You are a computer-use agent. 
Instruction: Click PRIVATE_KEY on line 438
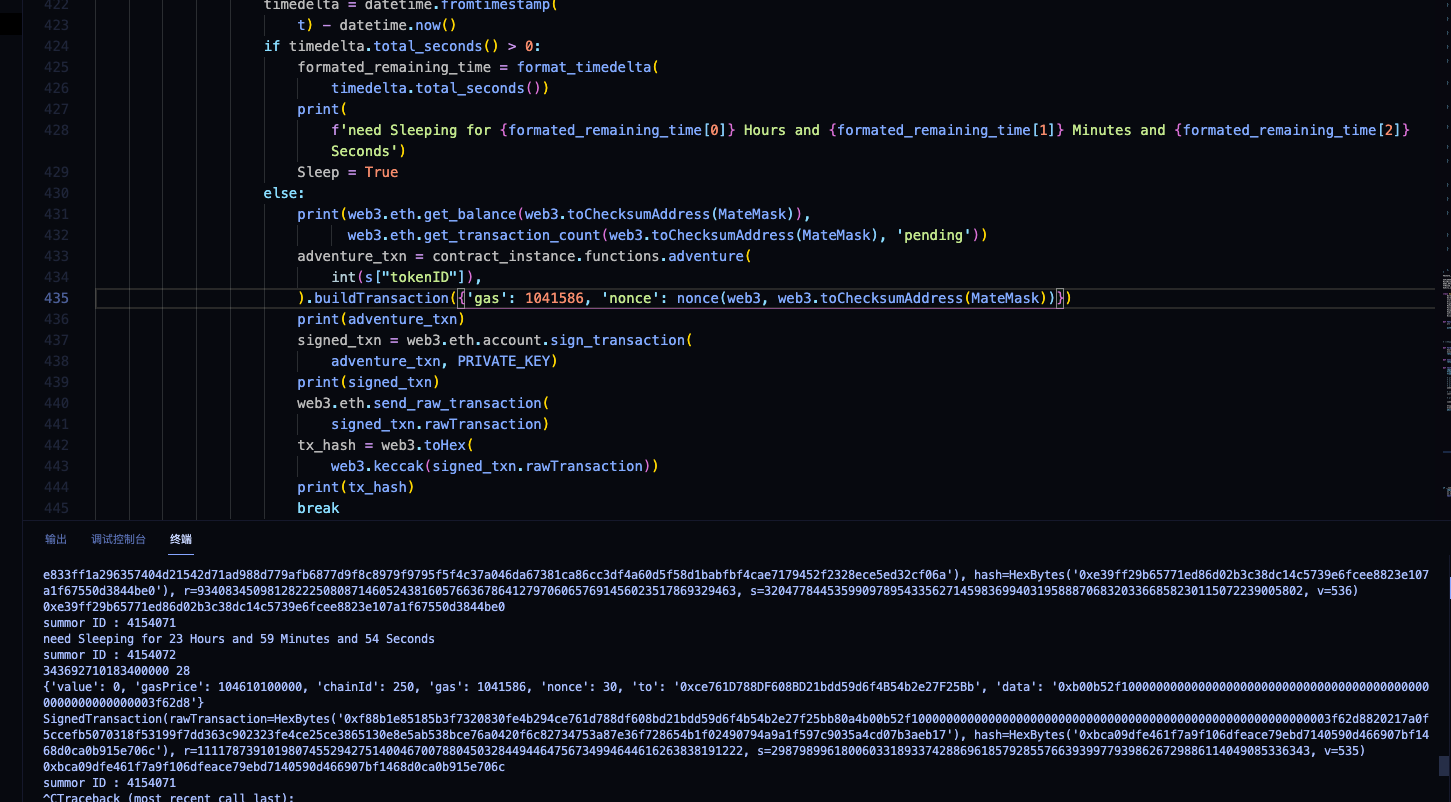504,361
